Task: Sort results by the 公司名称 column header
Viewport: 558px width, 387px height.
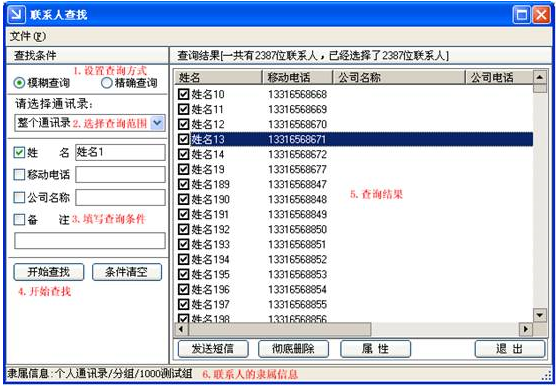Action: click(x=399, y=77)
